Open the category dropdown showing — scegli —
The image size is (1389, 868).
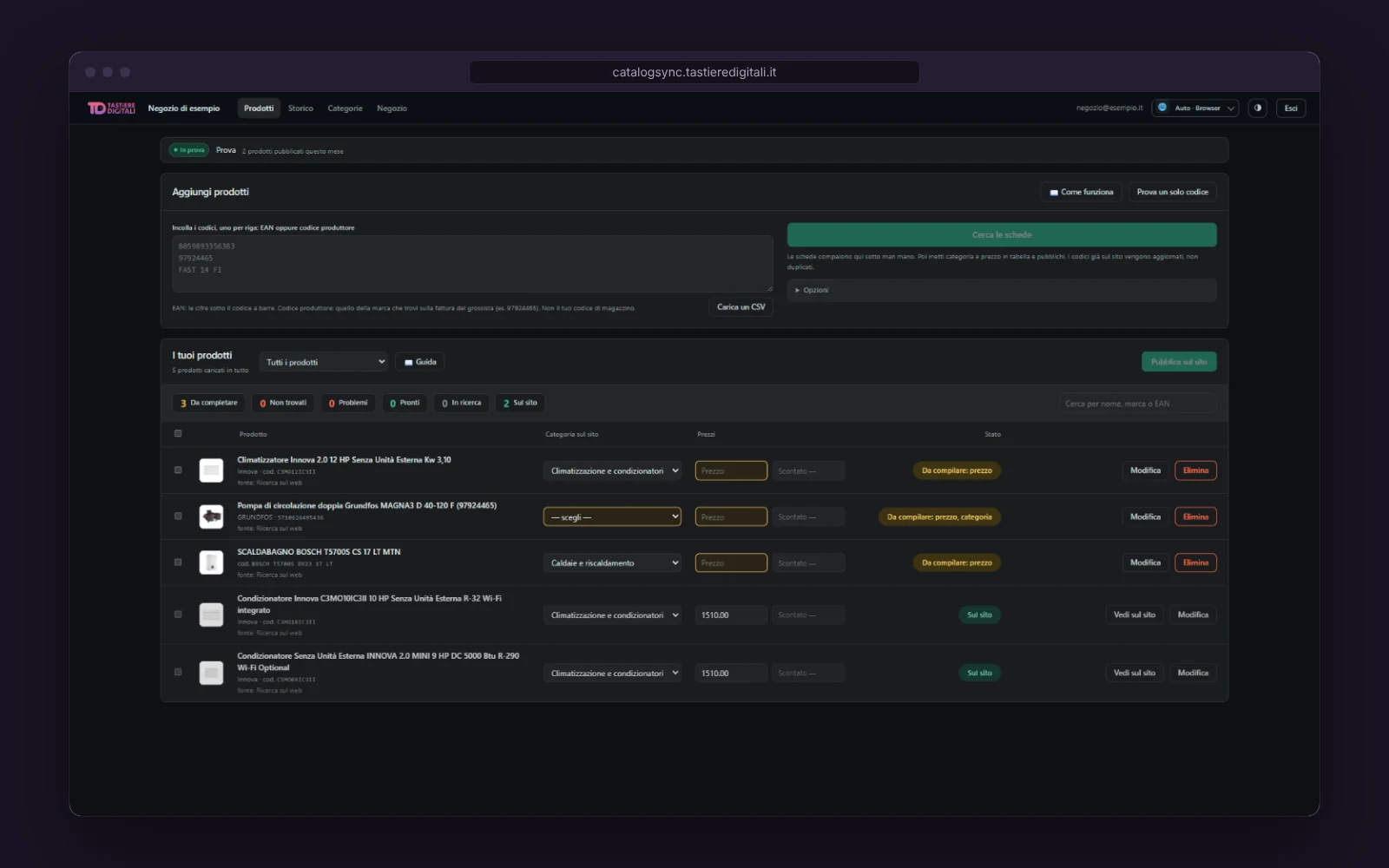pos(613,516)
